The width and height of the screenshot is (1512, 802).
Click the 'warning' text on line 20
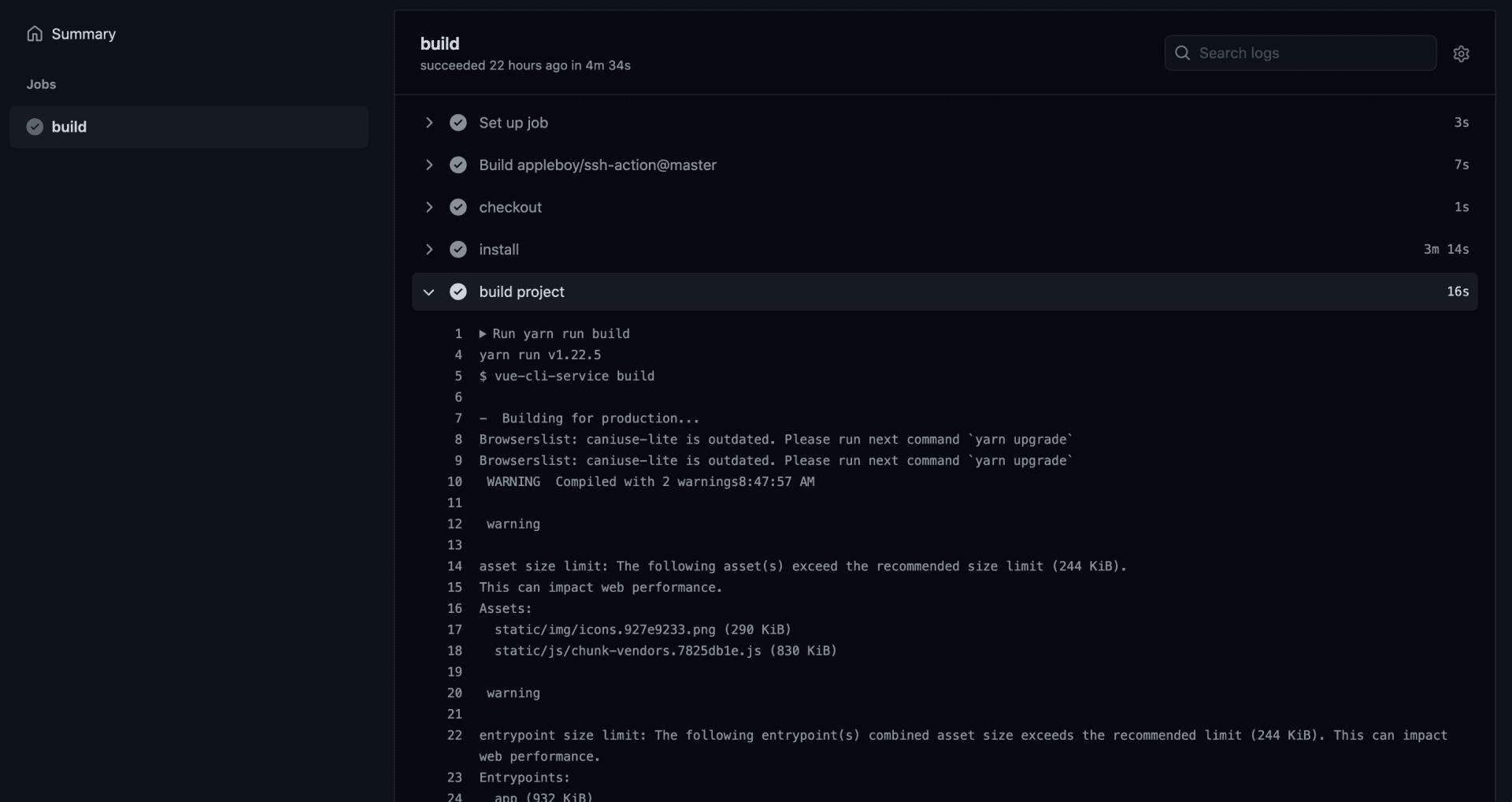point(513,693)
